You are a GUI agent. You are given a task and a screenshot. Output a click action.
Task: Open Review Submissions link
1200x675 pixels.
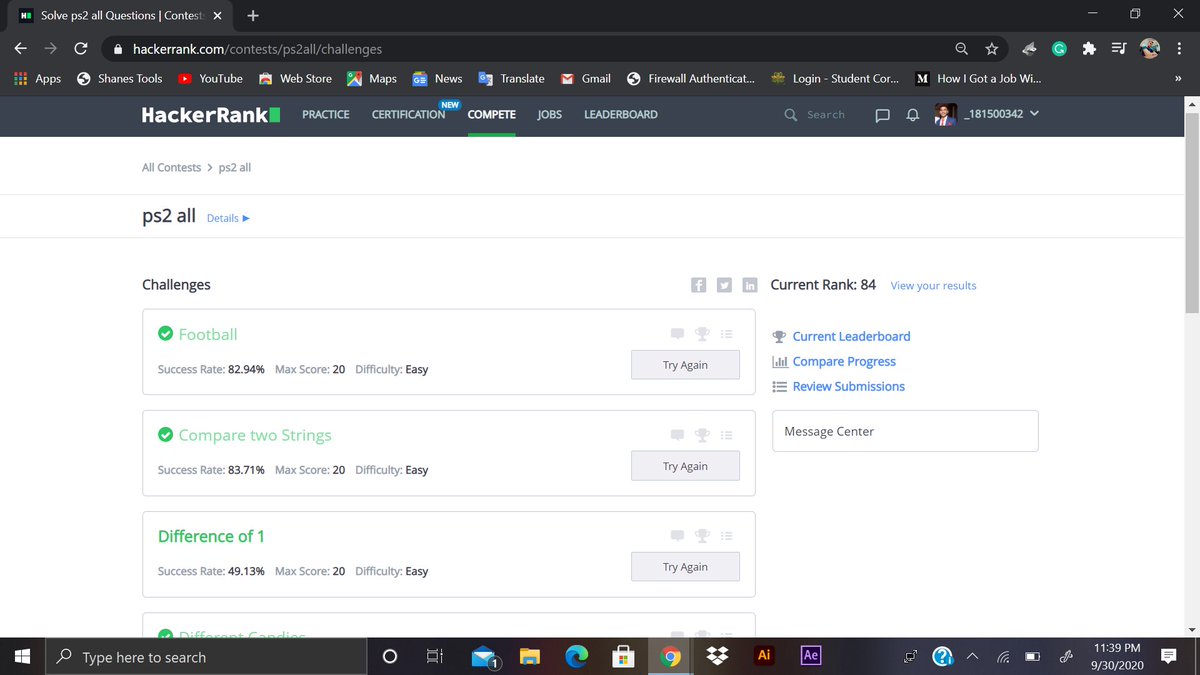tap(848, 386)
